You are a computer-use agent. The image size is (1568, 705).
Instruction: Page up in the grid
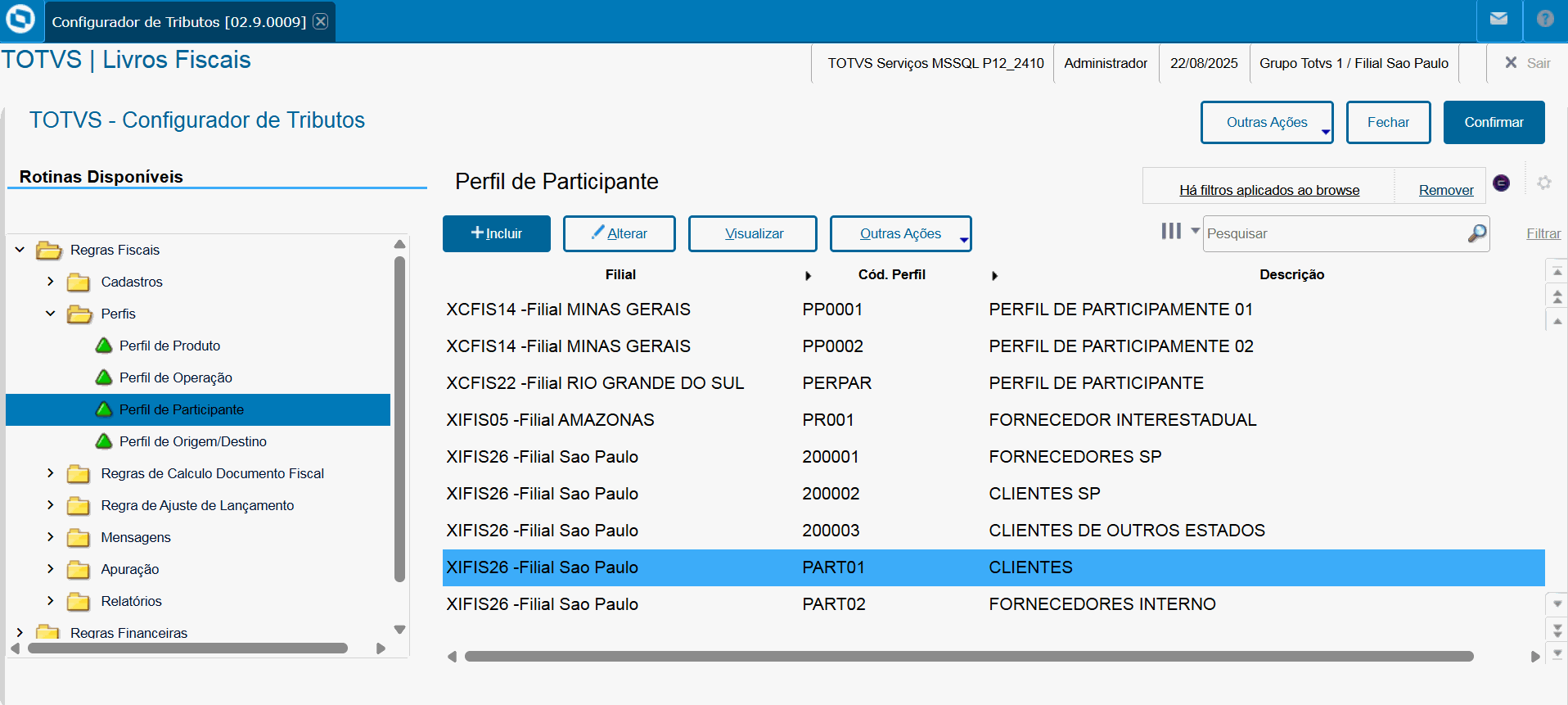click(x=1557, y=296)
